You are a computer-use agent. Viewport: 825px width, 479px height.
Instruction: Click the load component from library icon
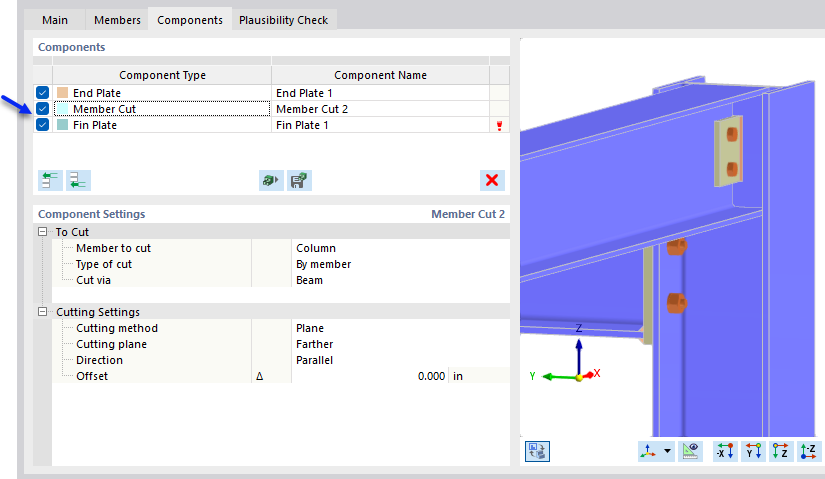click(x=271, y=181)
